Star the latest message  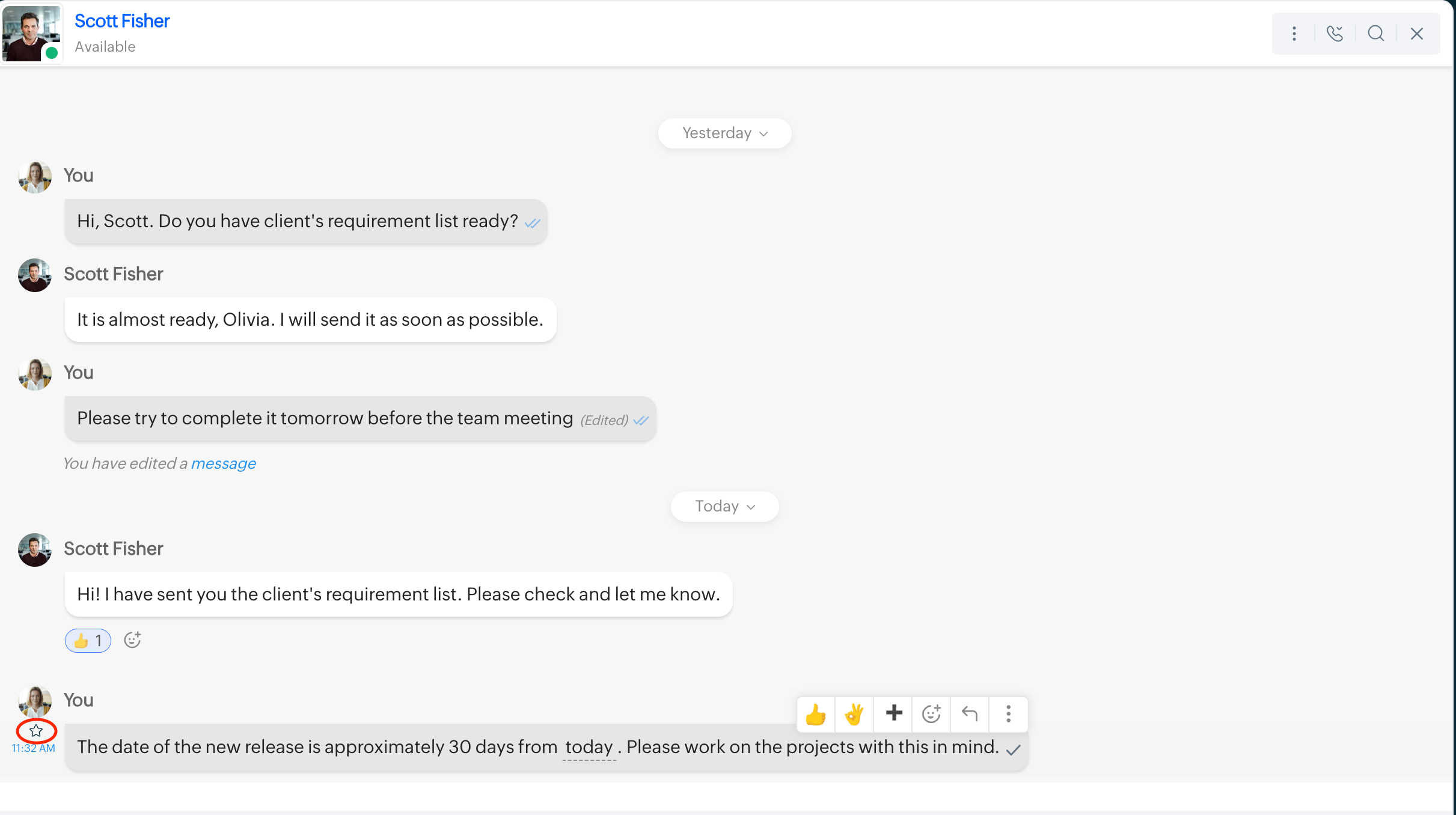[x=36, y=731]
